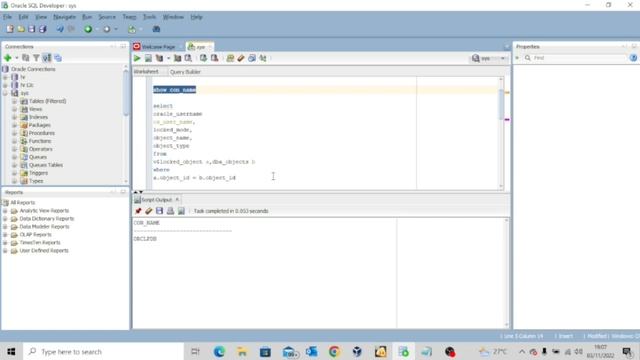The width and height of the screenshot is (640, 360).
Task: Select the Worksheet tab
Action: click(146, 71)
